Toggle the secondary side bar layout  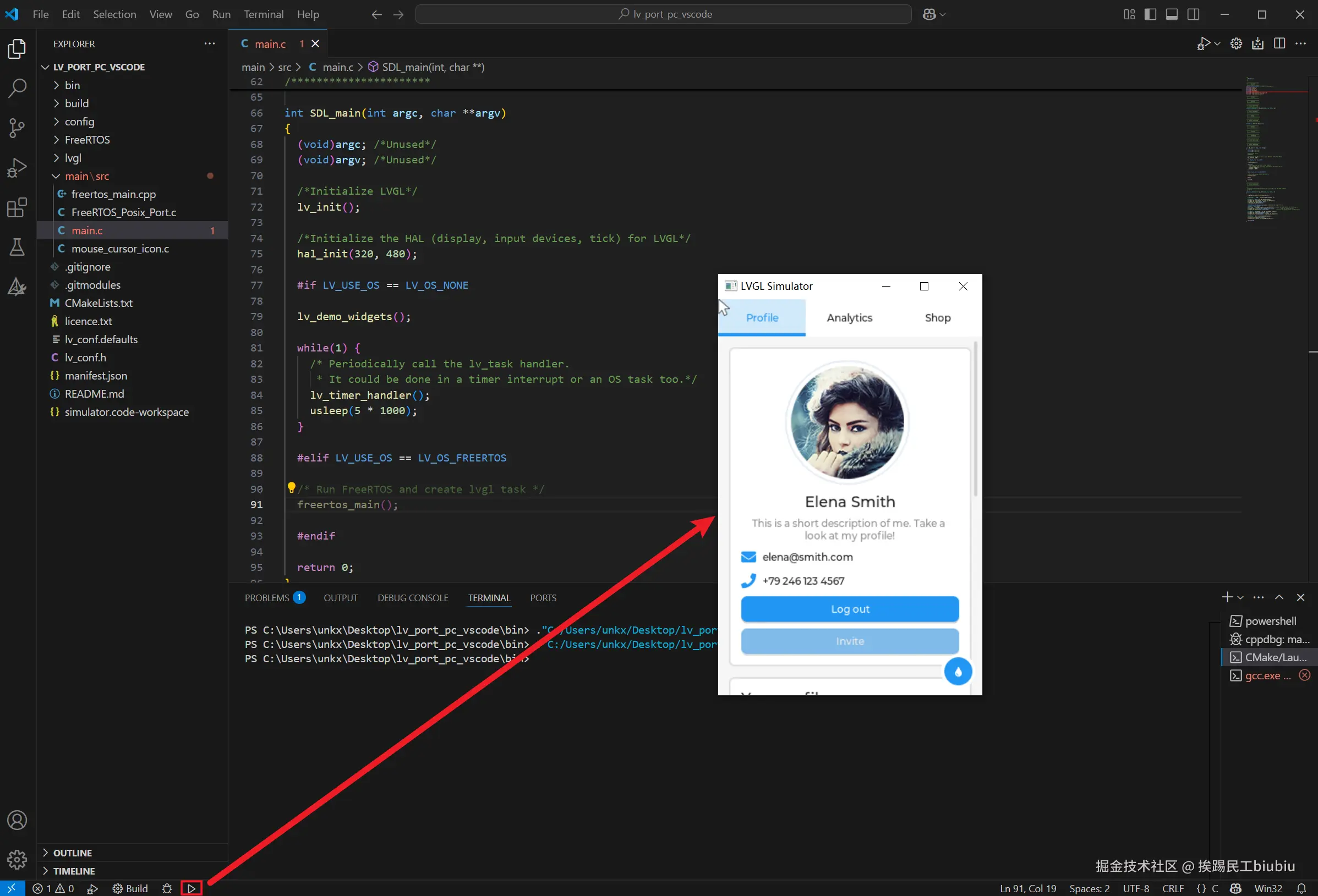[x=1193, y=14]
